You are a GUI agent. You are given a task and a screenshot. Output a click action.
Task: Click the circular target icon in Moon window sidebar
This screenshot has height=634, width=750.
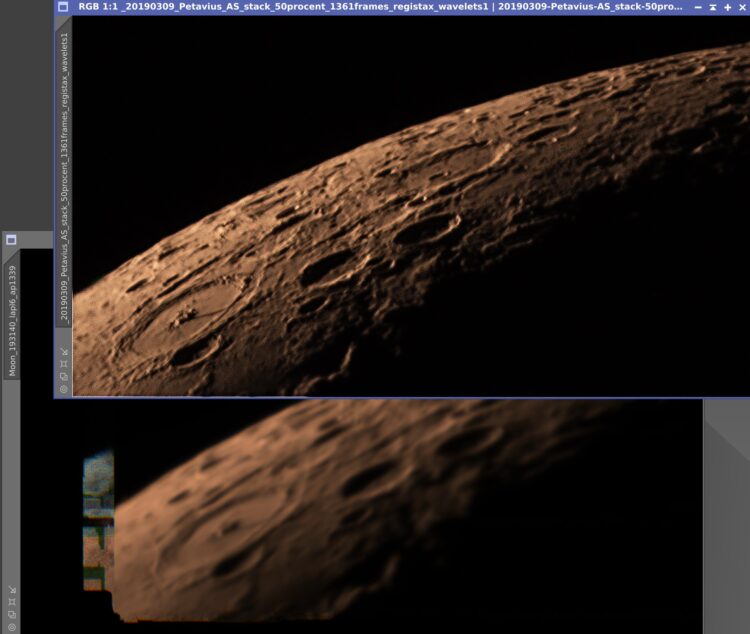click(x=12, y=627)
